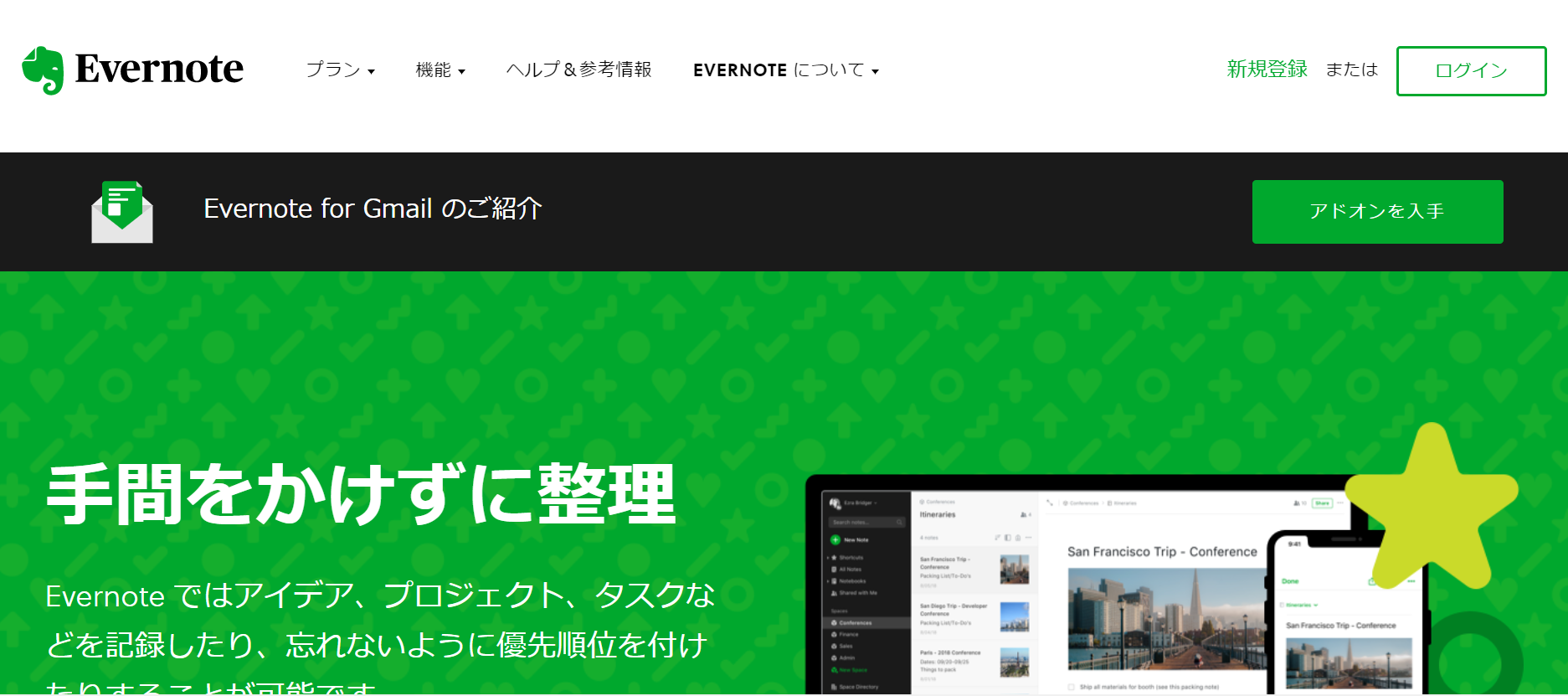The height and width of the screenshot is (696, 1568).
Task: Click the Evernote elephant logo
Action: pyautogui.click(x=43, y=70)
